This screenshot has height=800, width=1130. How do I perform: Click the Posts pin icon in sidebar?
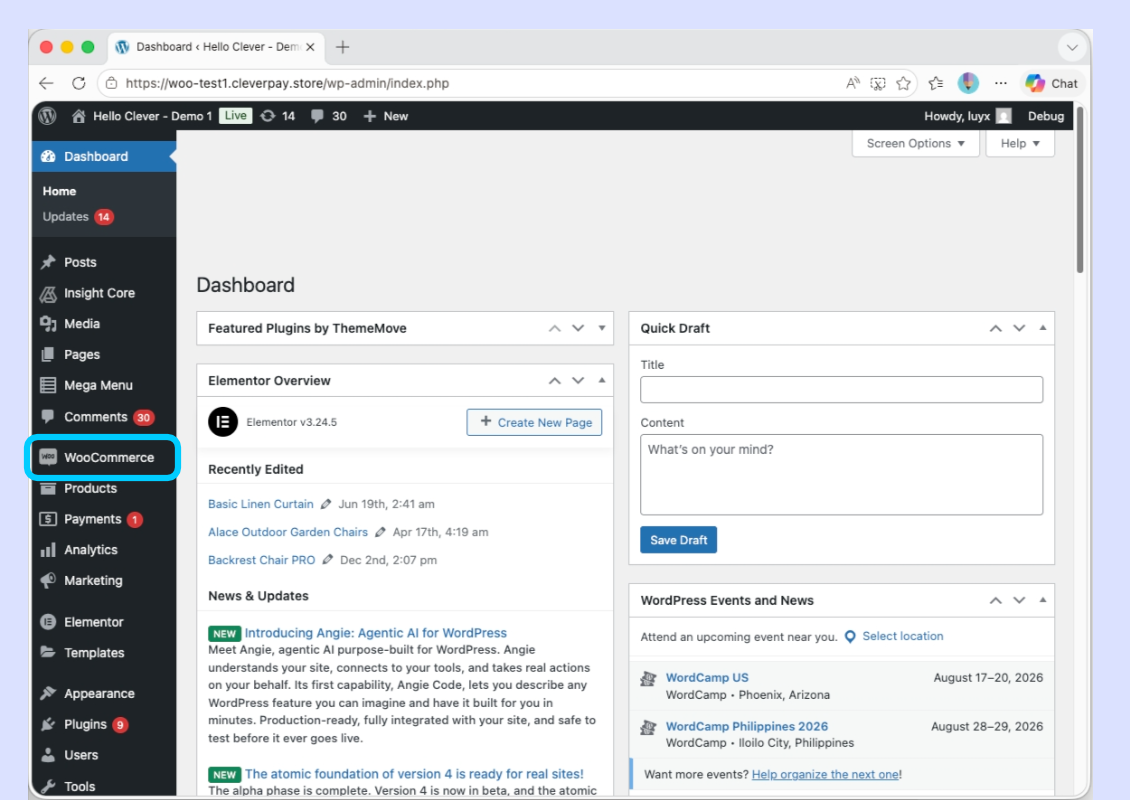[x=48, y=262]
